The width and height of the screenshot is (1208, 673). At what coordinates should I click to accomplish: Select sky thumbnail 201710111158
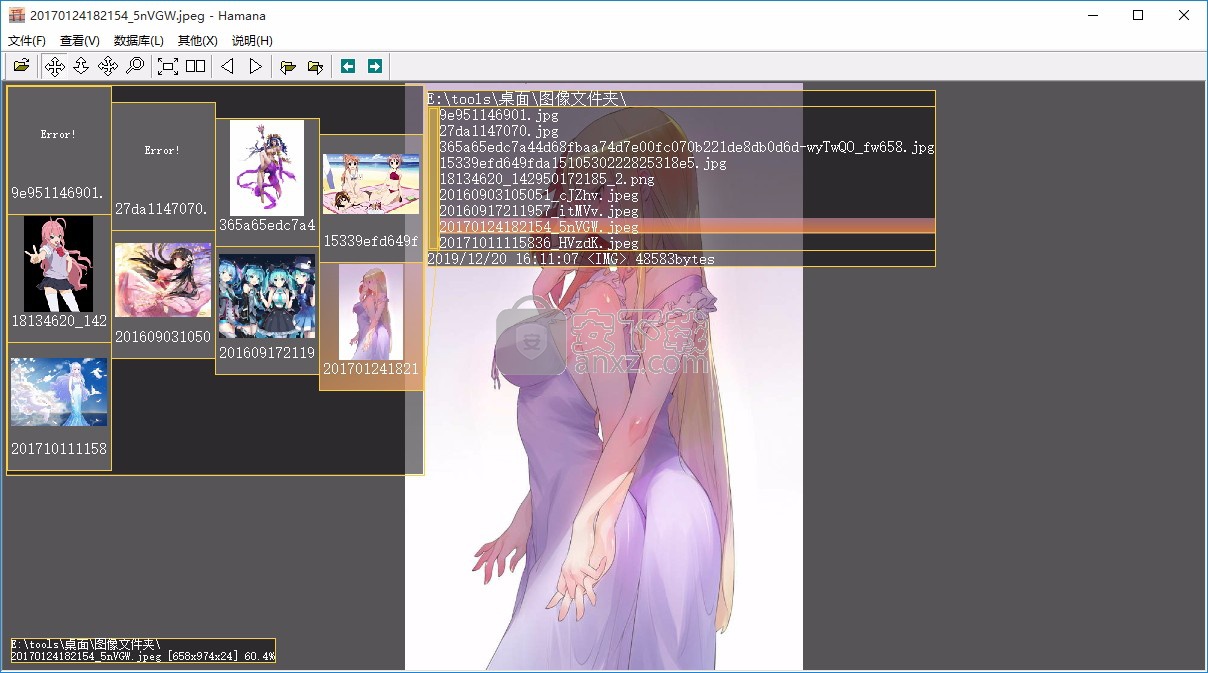tap(59, 406)
